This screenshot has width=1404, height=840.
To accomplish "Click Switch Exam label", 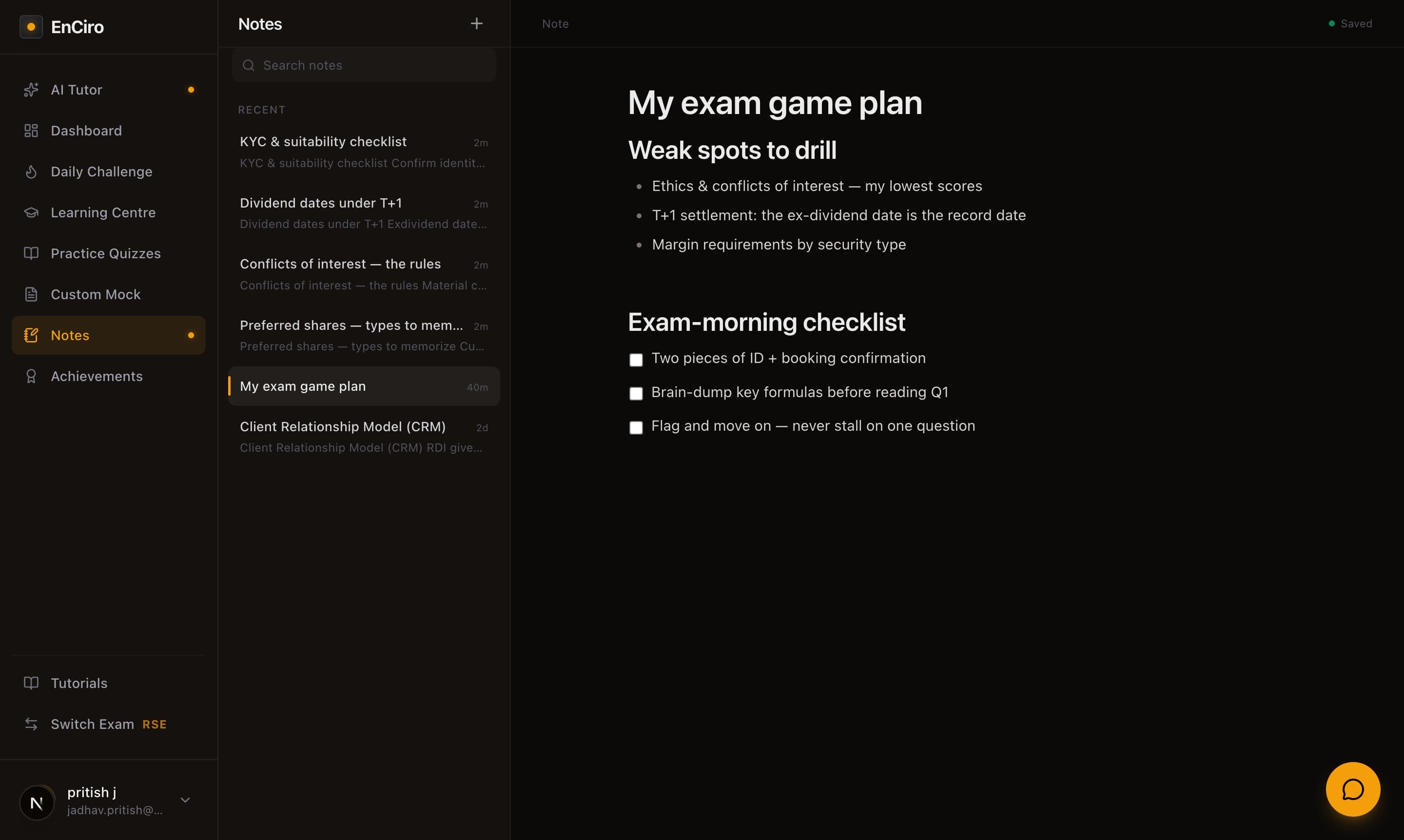I will [x=92, y=724].
